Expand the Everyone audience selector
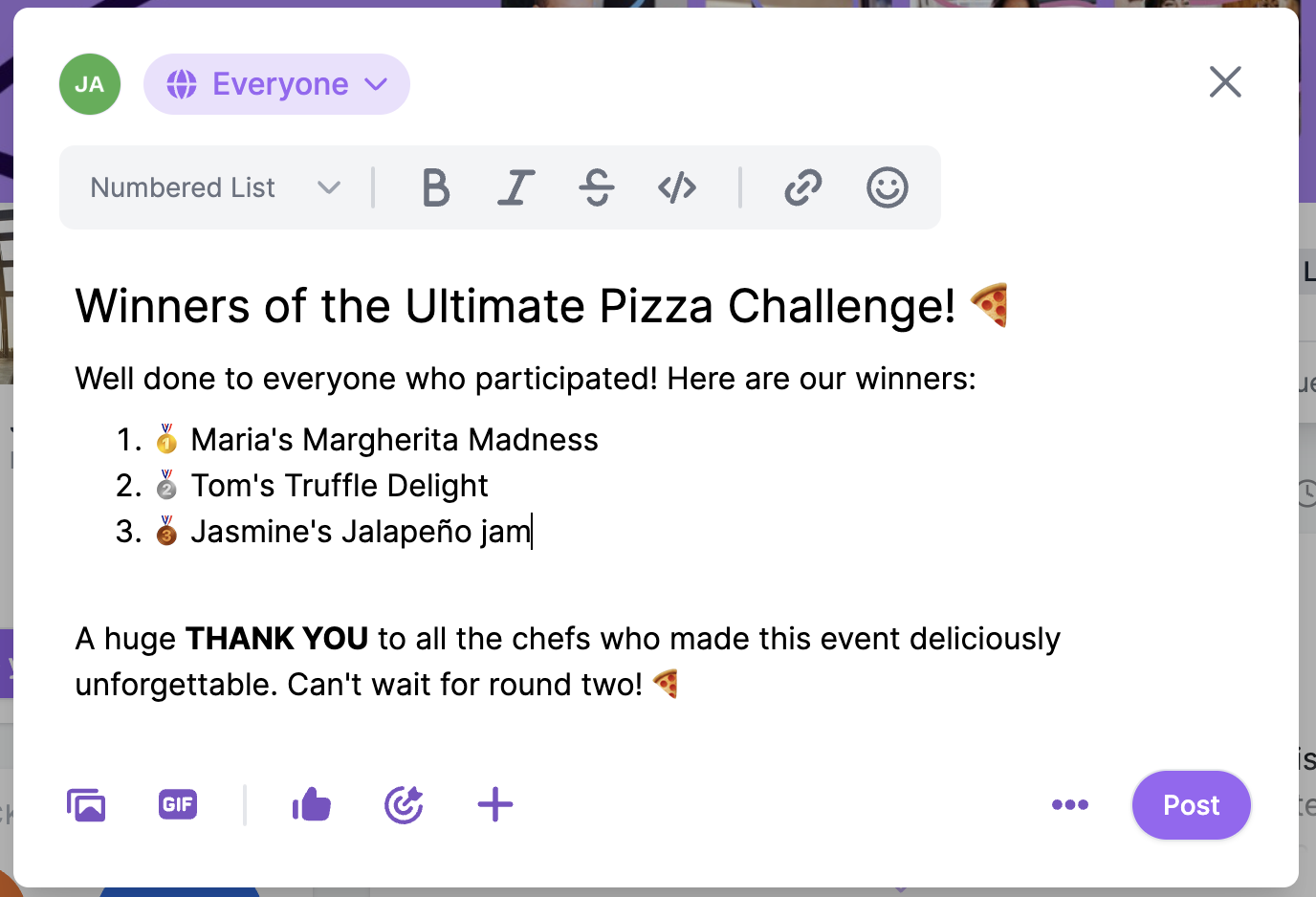The width and height of the screenshot is (1316, 897). tap(276, 84)
